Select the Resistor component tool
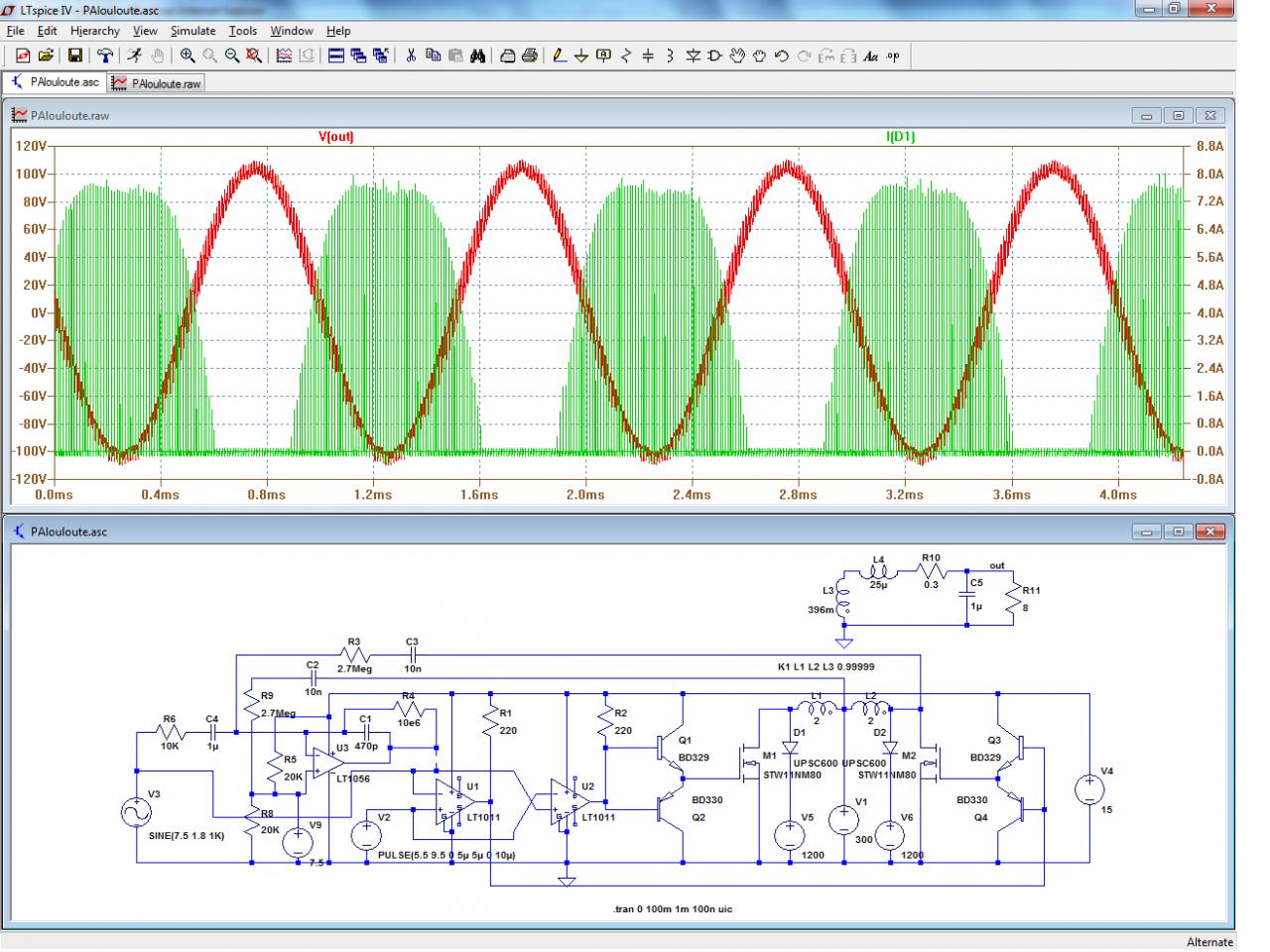The width and height of the screenshot is (1270, 952). click(626, 57)
